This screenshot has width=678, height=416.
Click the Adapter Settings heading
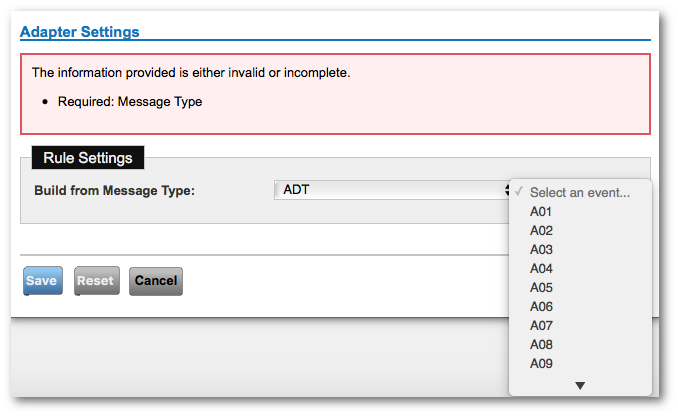pyautogui.click(x=80, y=32)
